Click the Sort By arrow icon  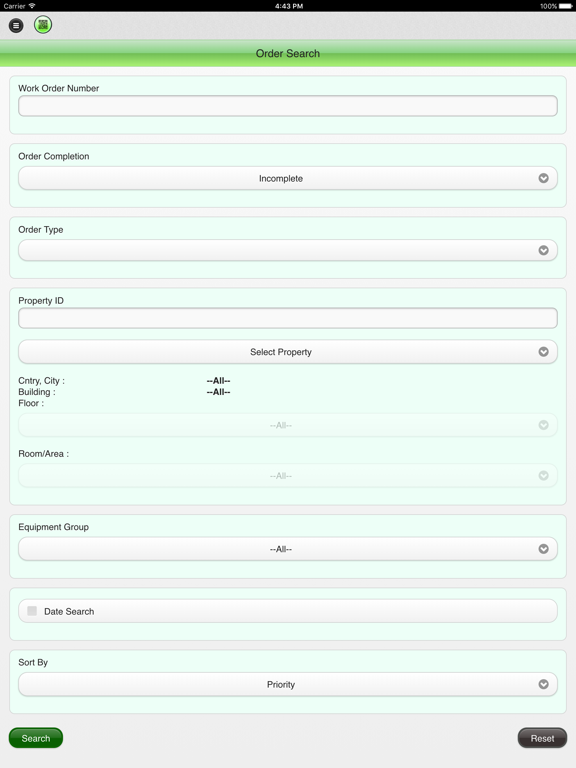pos(543,684)
